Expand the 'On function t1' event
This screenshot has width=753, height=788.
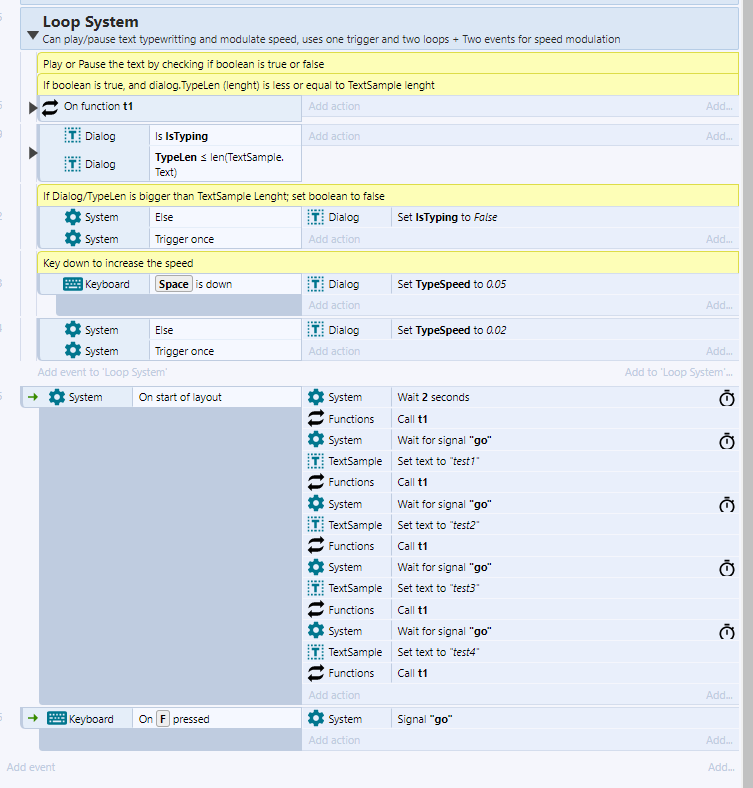click(x=33, y=107)
